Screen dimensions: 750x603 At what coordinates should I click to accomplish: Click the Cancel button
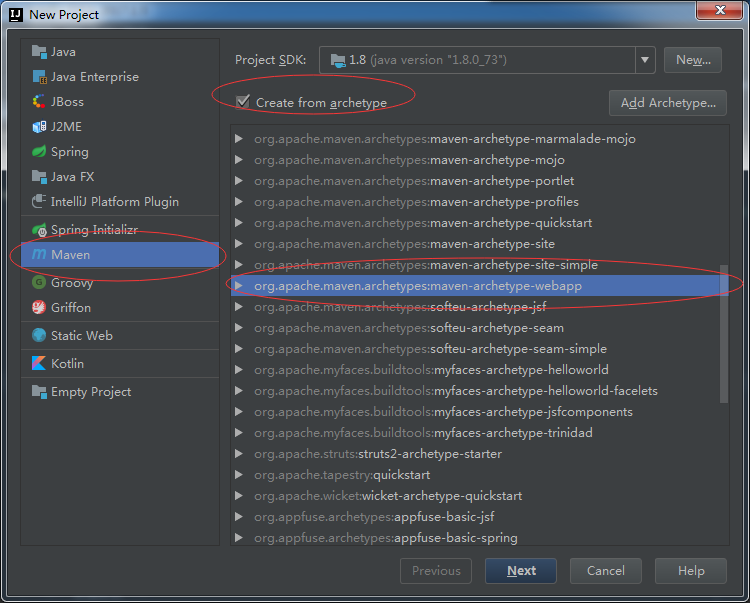coord(606,570)
